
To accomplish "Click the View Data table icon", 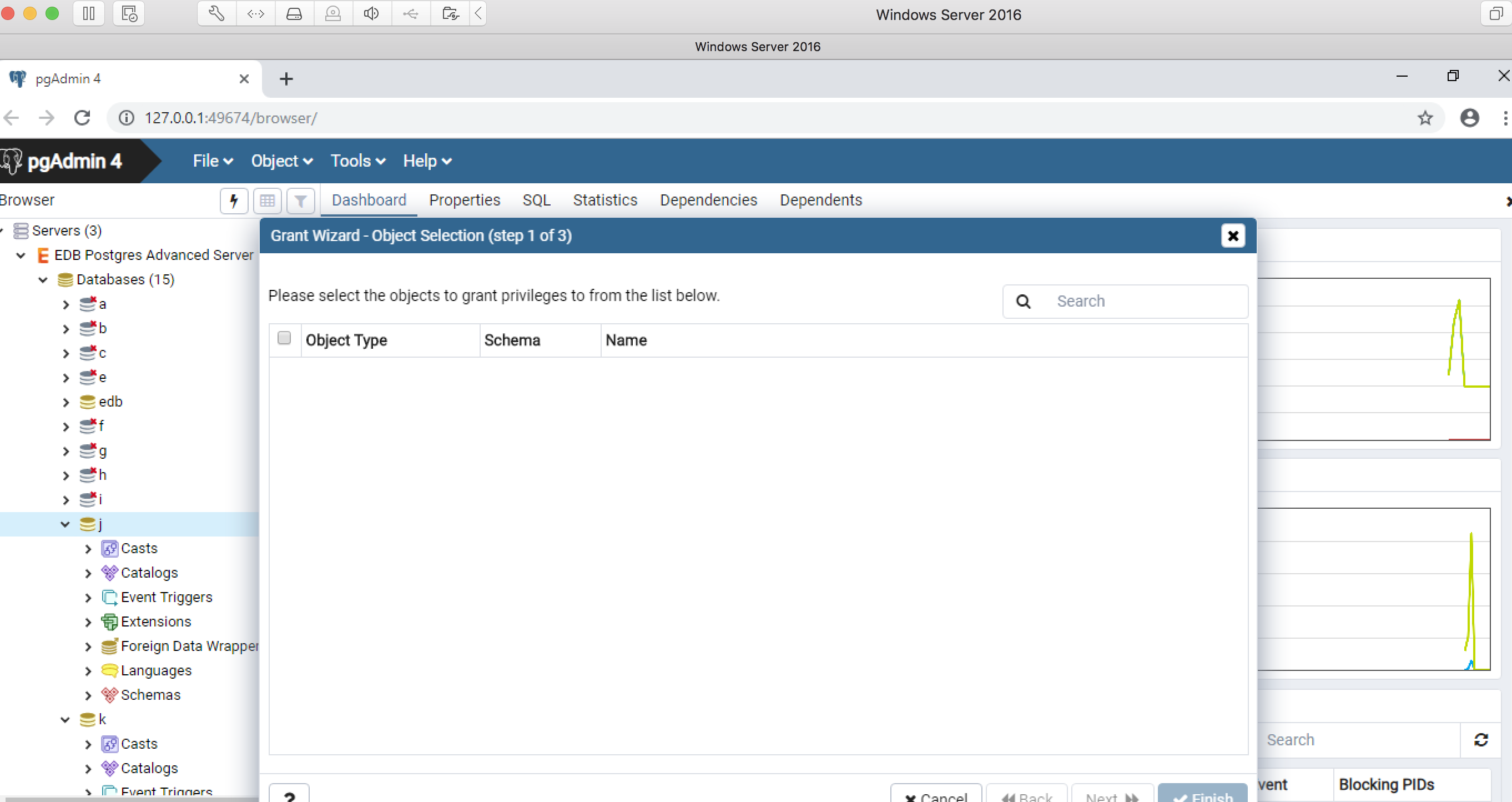I will [268, 201].
